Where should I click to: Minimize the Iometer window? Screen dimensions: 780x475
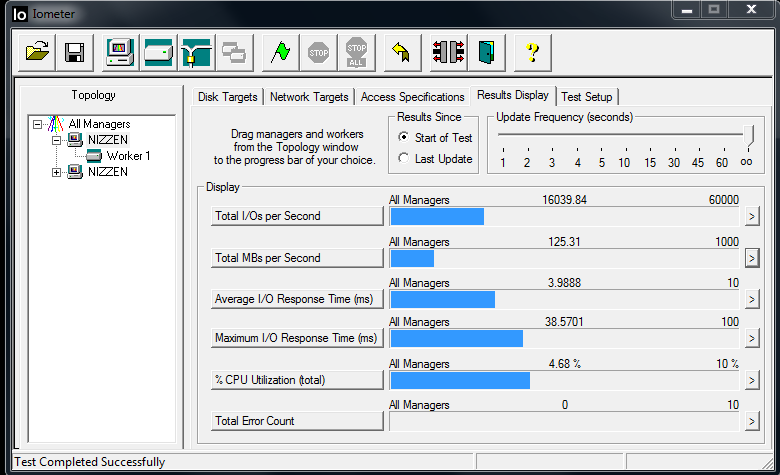(x=687, y=10)
